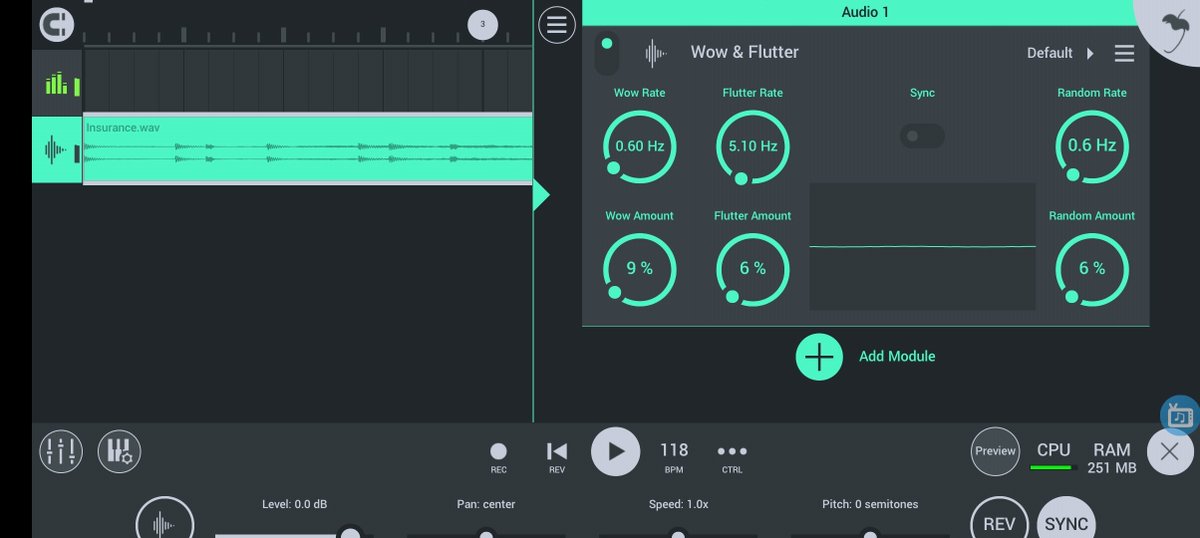Screen dimensions: 1200x538
Task: Toggle the SYNC button in the sample panel
Action: (x=1066, y=520)
